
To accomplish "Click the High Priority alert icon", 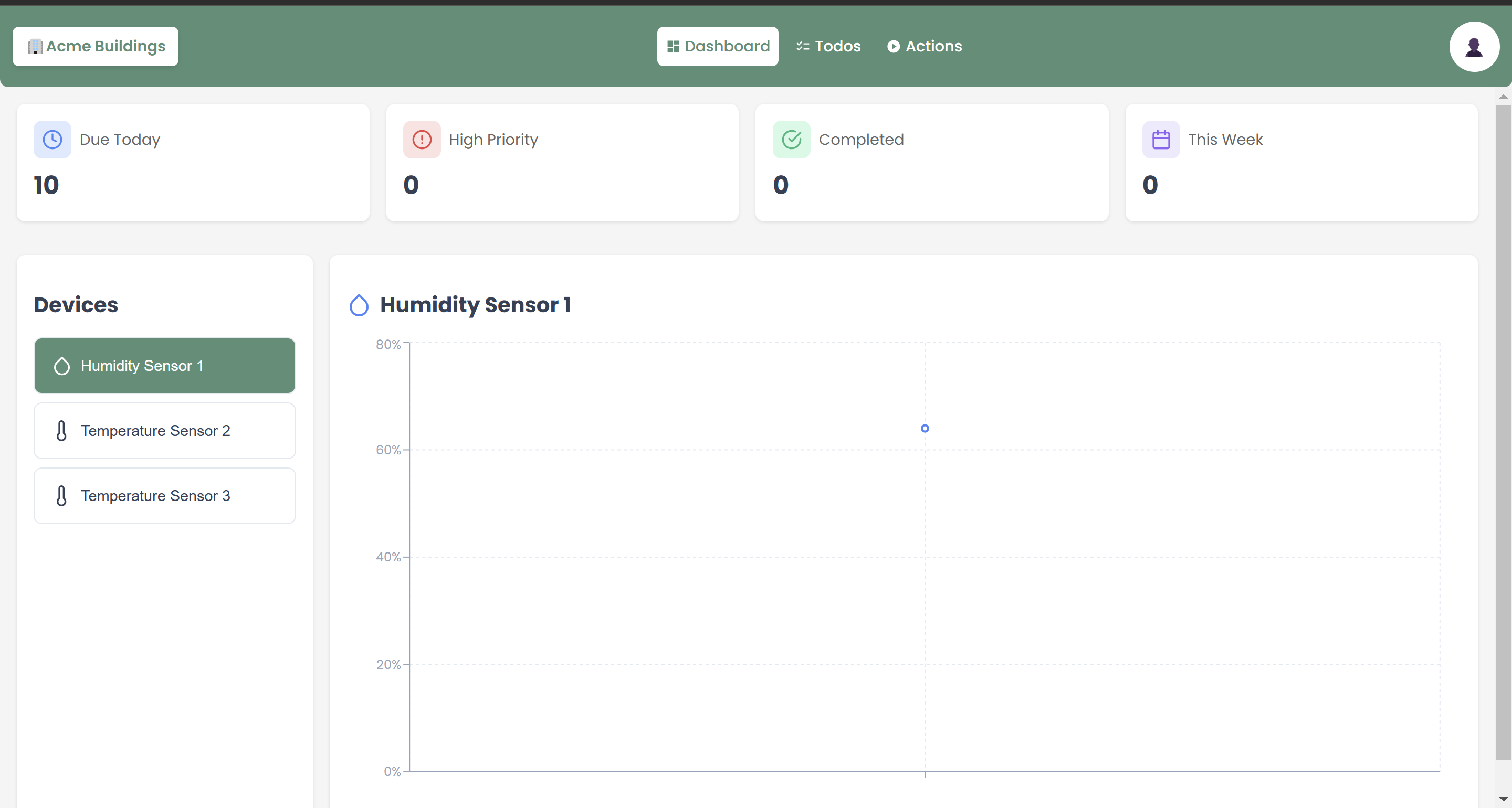I will click(x=422, y=140).
